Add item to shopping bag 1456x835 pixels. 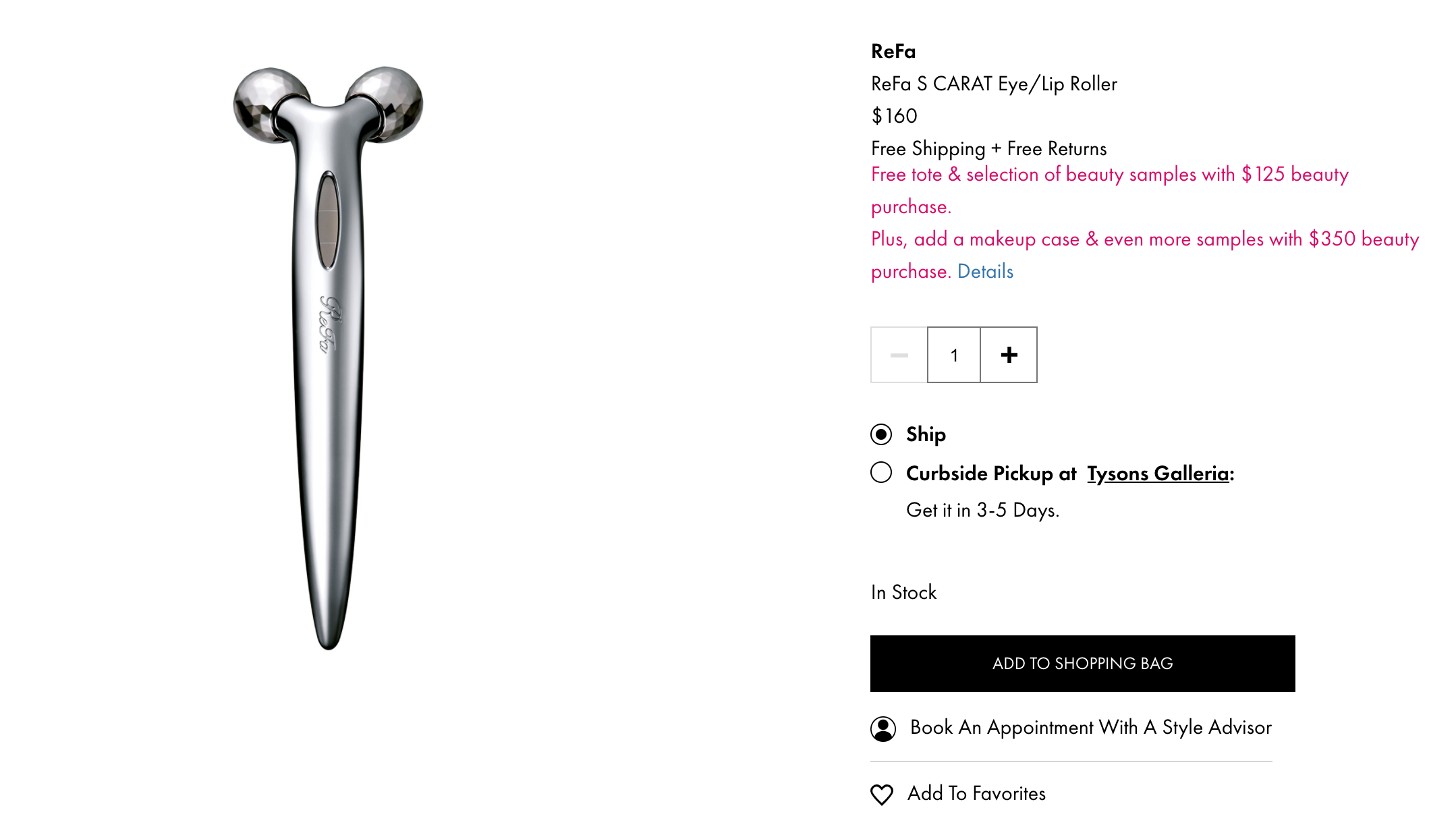1082,664
